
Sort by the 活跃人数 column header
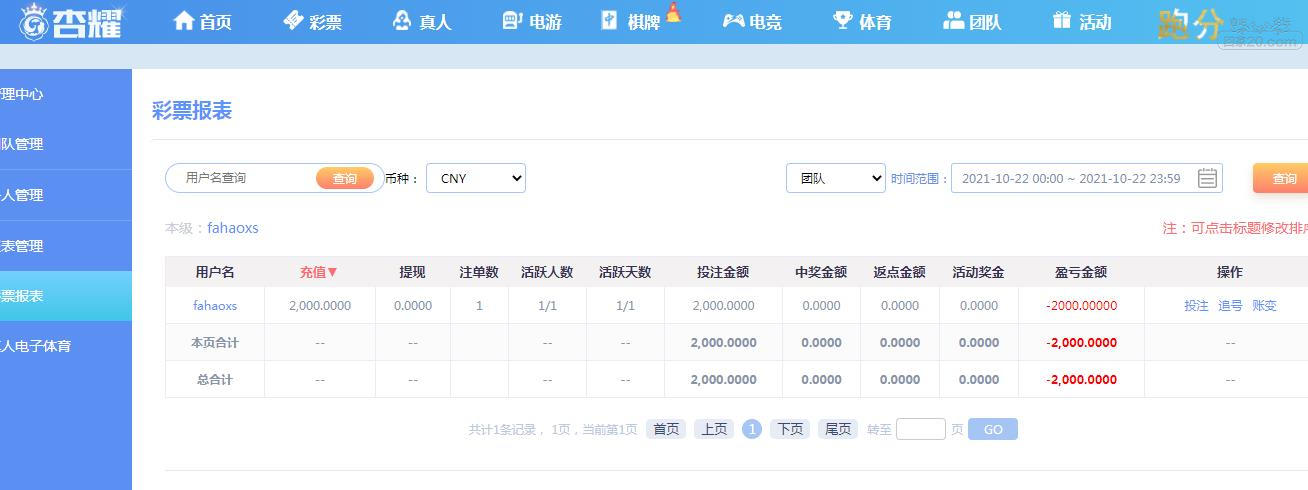pos(547,272)
